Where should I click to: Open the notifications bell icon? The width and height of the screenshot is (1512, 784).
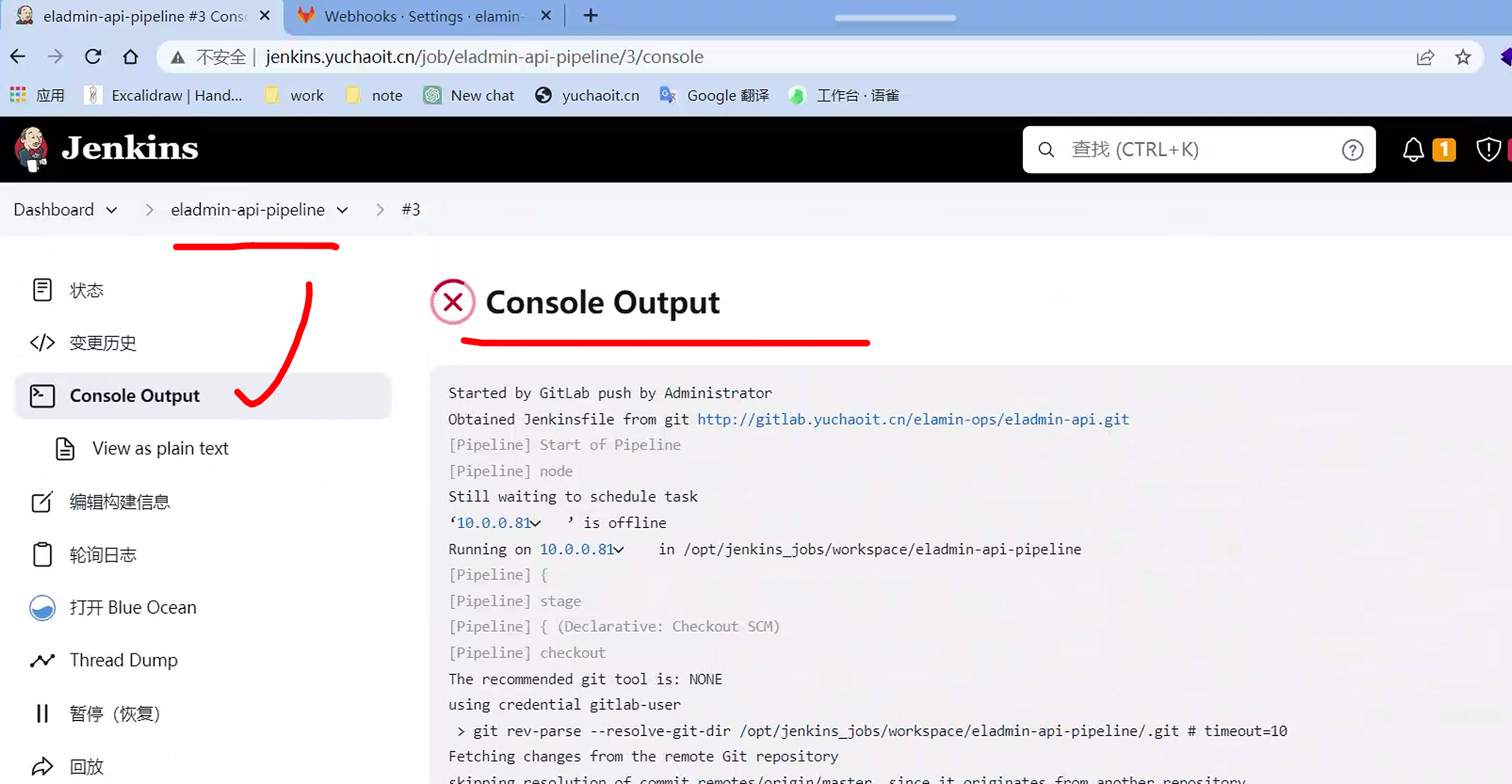(x=1412, y=150)
